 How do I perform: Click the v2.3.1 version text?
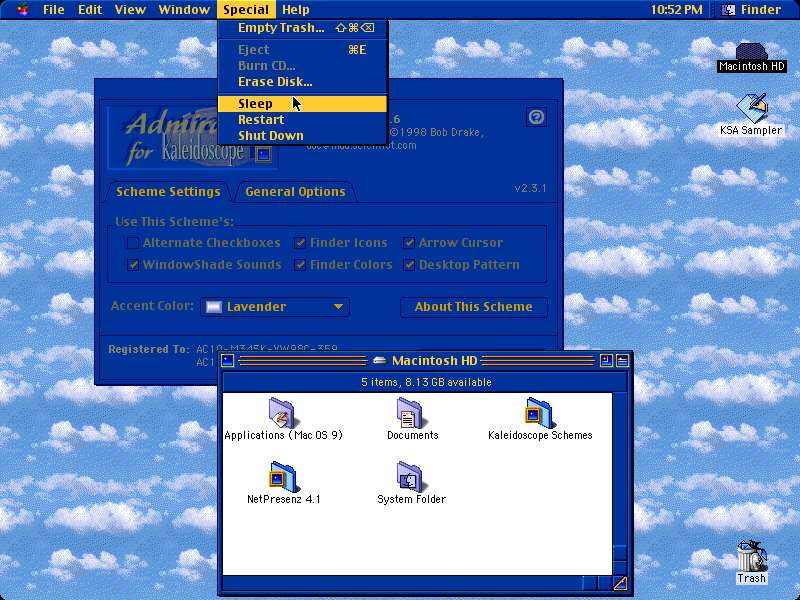[x=530, y=188]
